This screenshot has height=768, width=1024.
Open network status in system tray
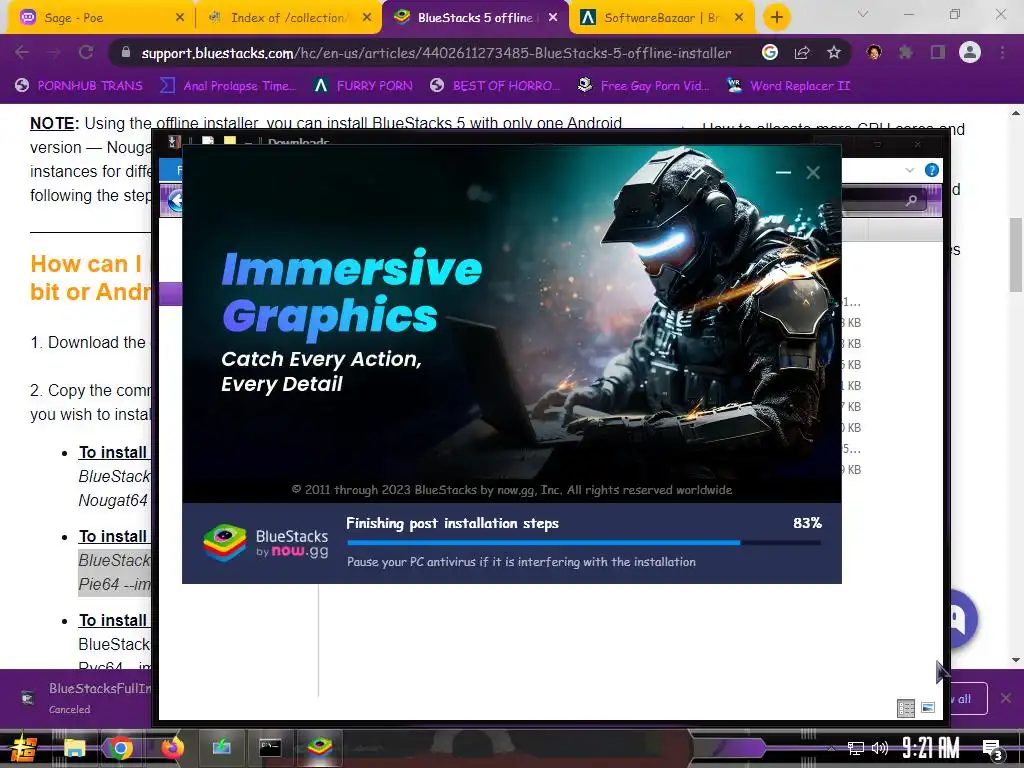pos(856,748)
